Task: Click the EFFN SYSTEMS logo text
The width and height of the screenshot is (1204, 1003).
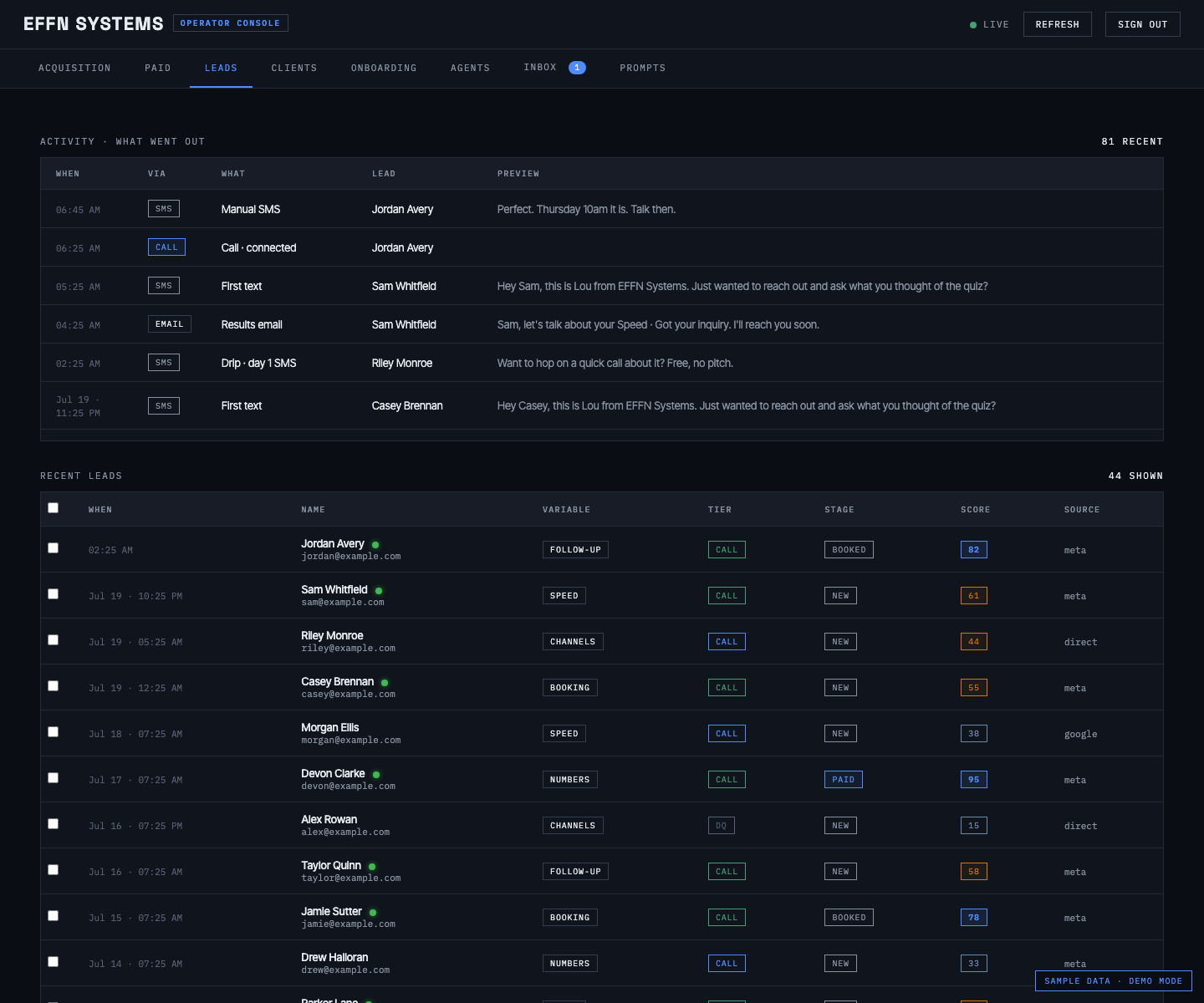Action: [x=94, y=23]
